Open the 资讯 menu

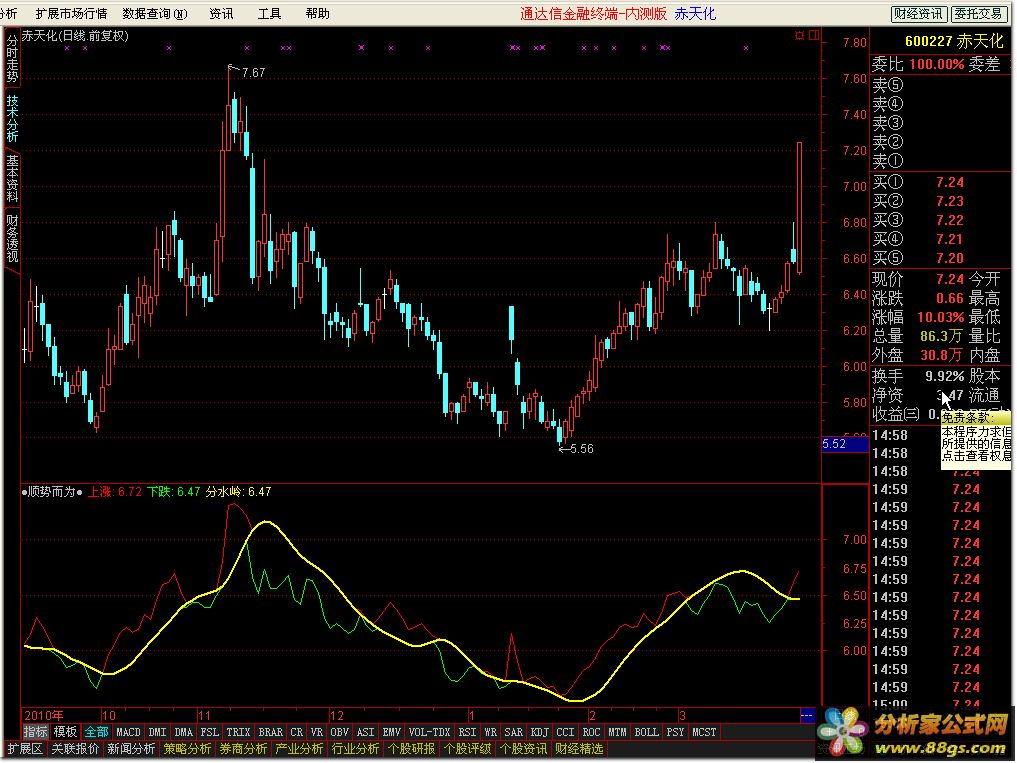[x=221, y=13]
